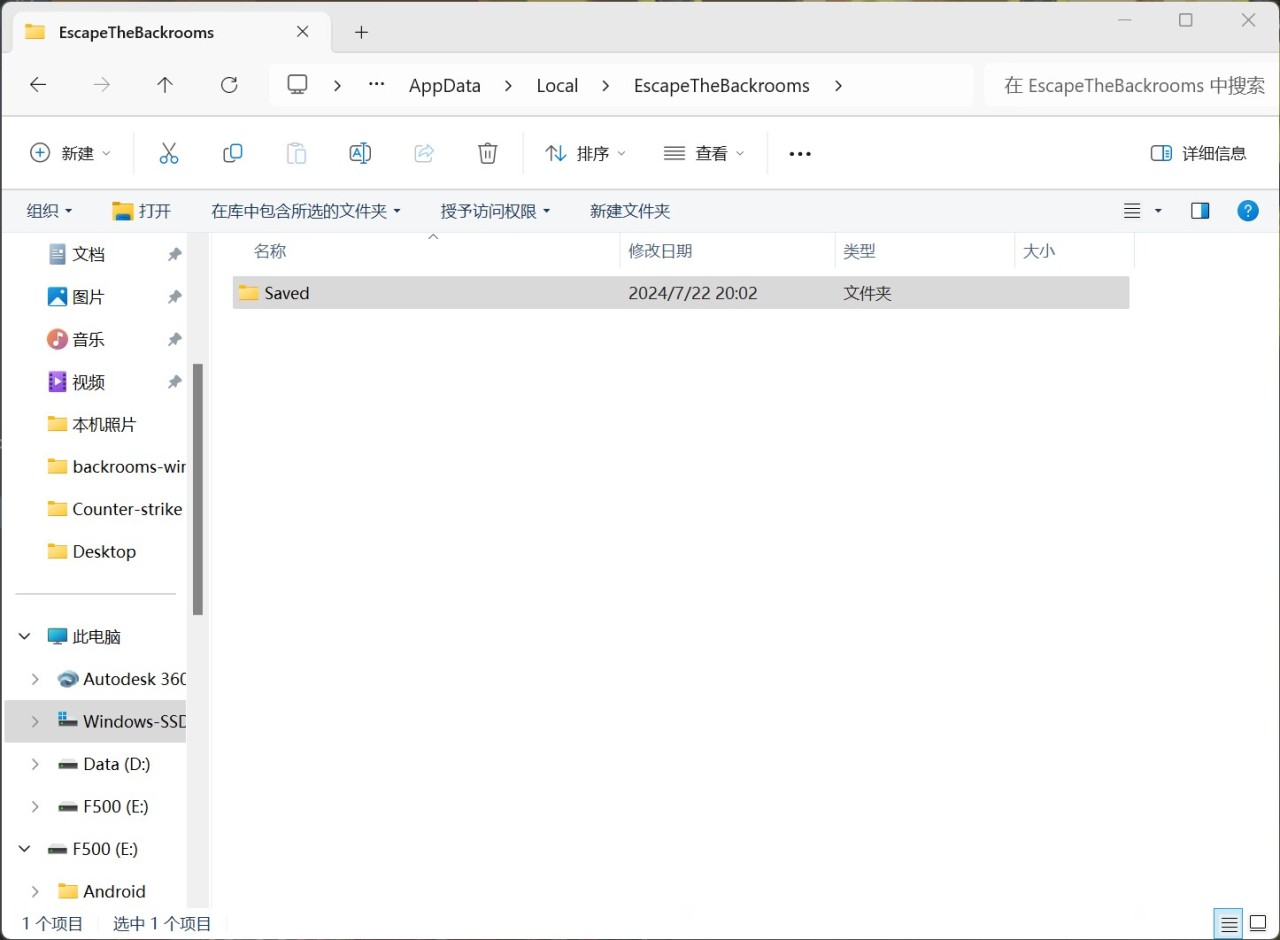Open the 排序 sort dropdown
The image size is (1280, 940).
click(x=585, y=153)
